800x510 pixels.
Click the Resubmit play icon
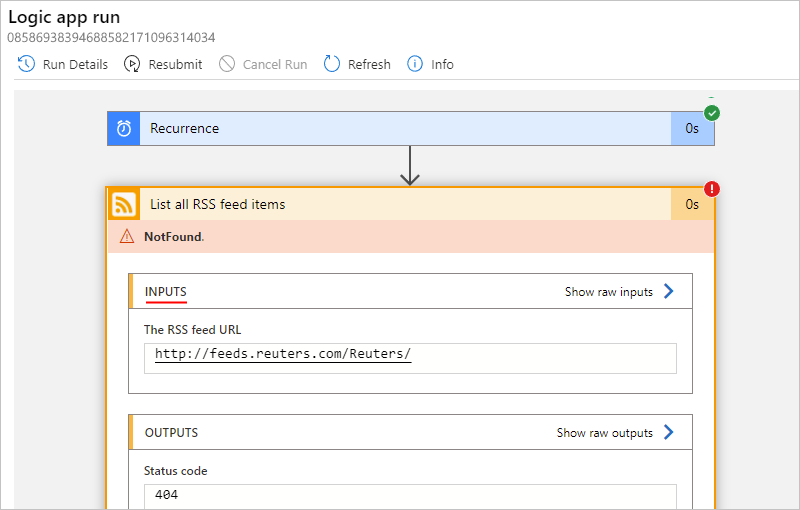tap(132, 64)
